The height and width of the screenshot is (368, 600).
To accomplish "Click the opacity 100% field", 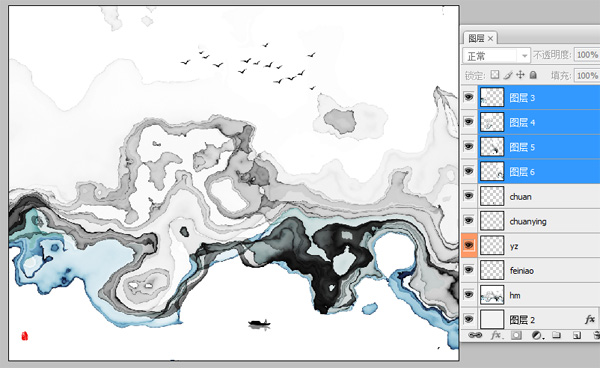I will (x=587, y=55).
